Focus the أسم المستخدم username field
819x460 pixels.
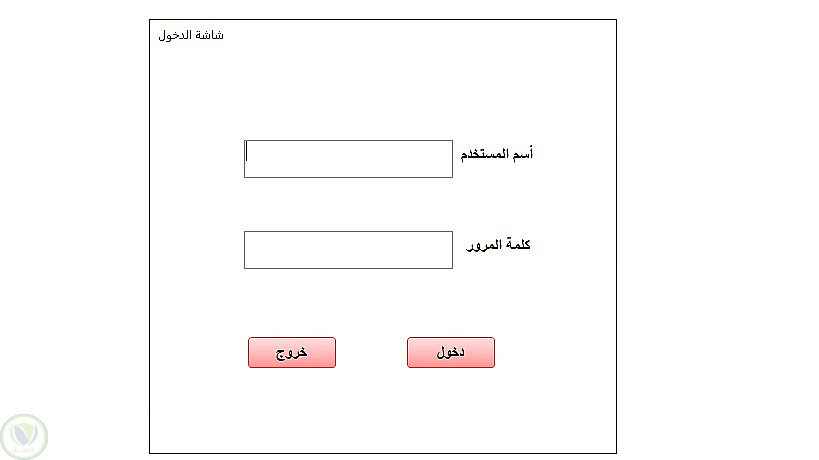click(348, 159)
